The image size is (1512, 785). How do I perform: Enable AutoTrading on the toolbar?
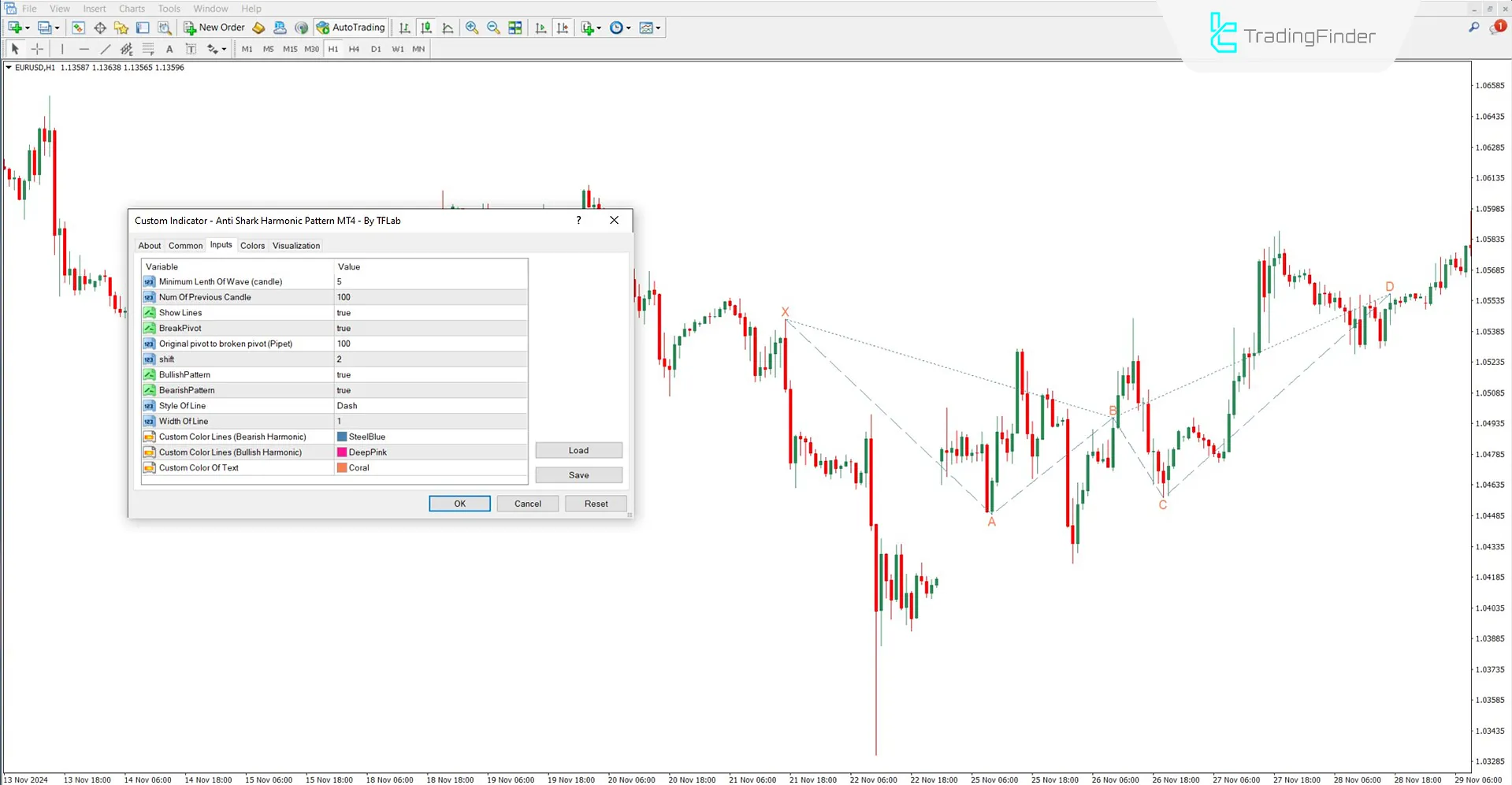(351, 27)
